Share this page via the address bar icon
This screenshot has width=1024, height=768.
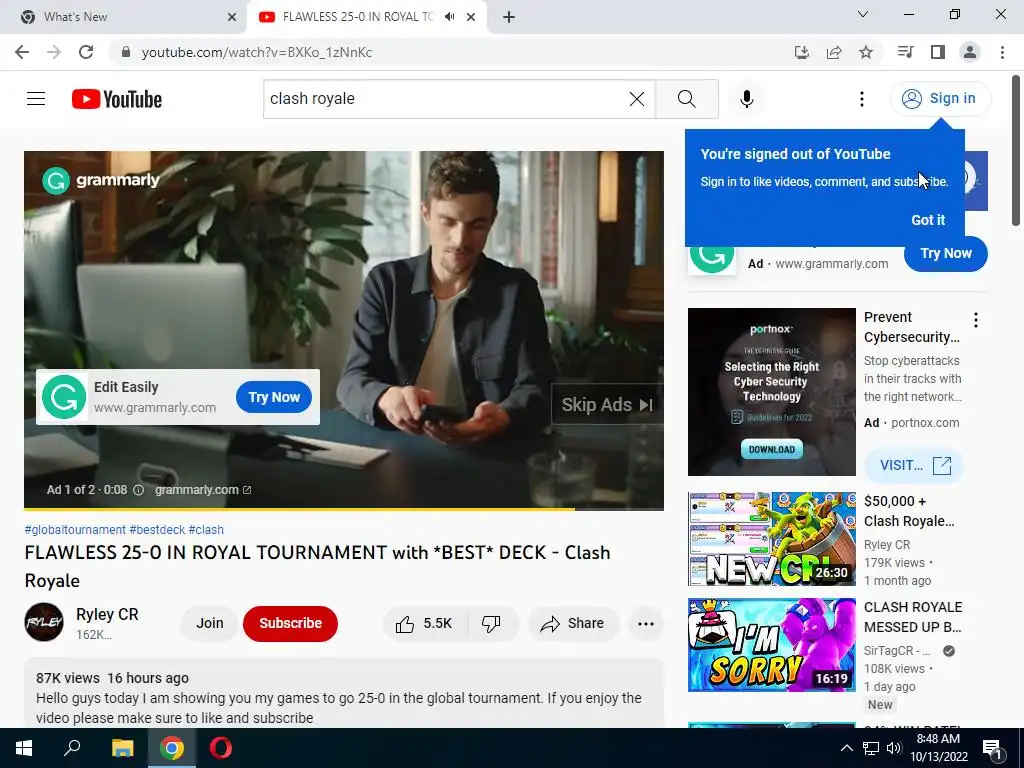[x=834, y=52]
